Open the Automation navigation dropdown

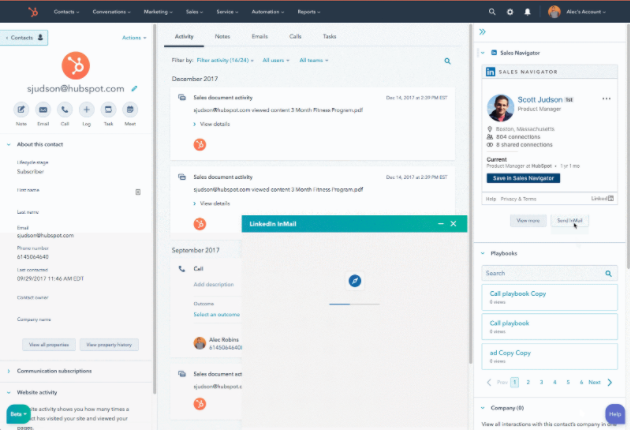coord(268,12)
